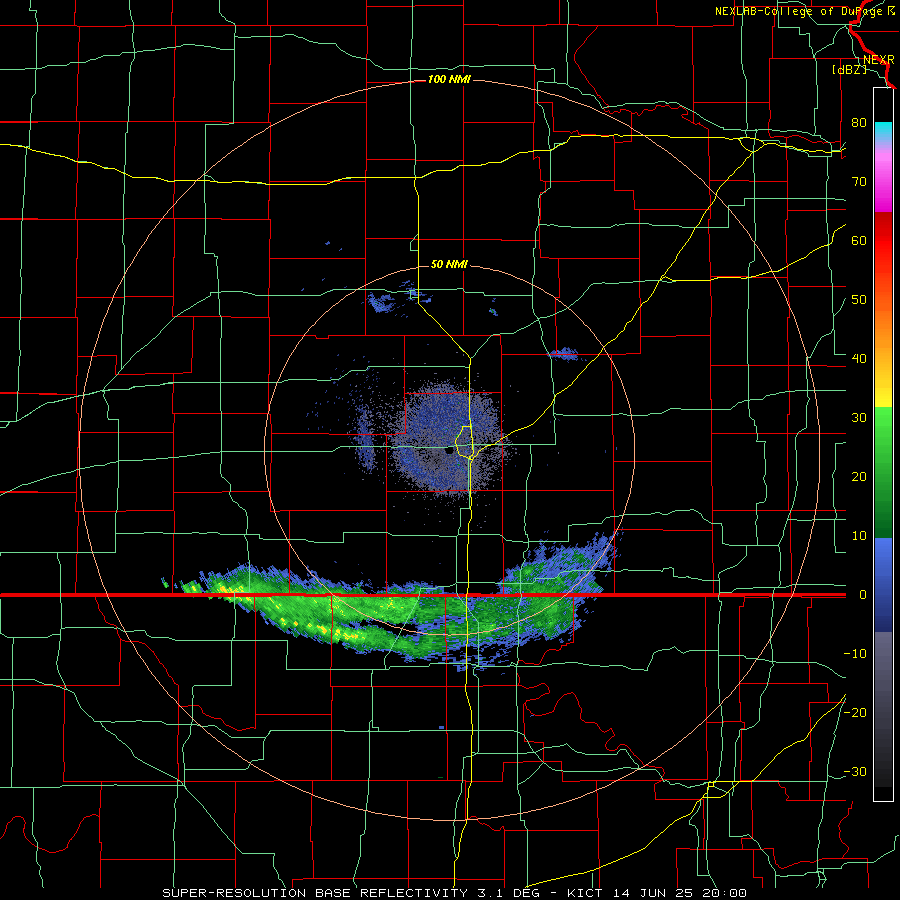This screenshot has height=900, width=900.
Task: Click the -20 value on dBZ scale
Action: pos(855,712)
